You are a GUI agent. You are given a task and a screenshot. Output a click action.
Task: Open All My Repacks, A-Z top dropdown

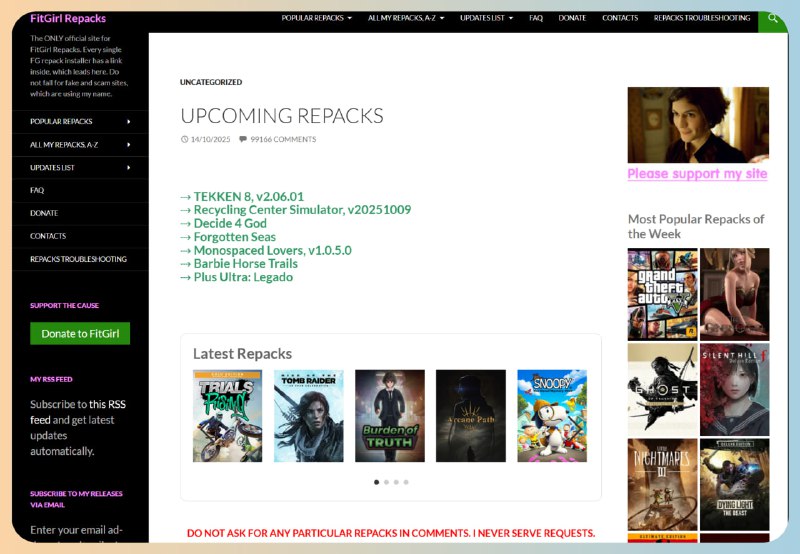tap(406, 18)
